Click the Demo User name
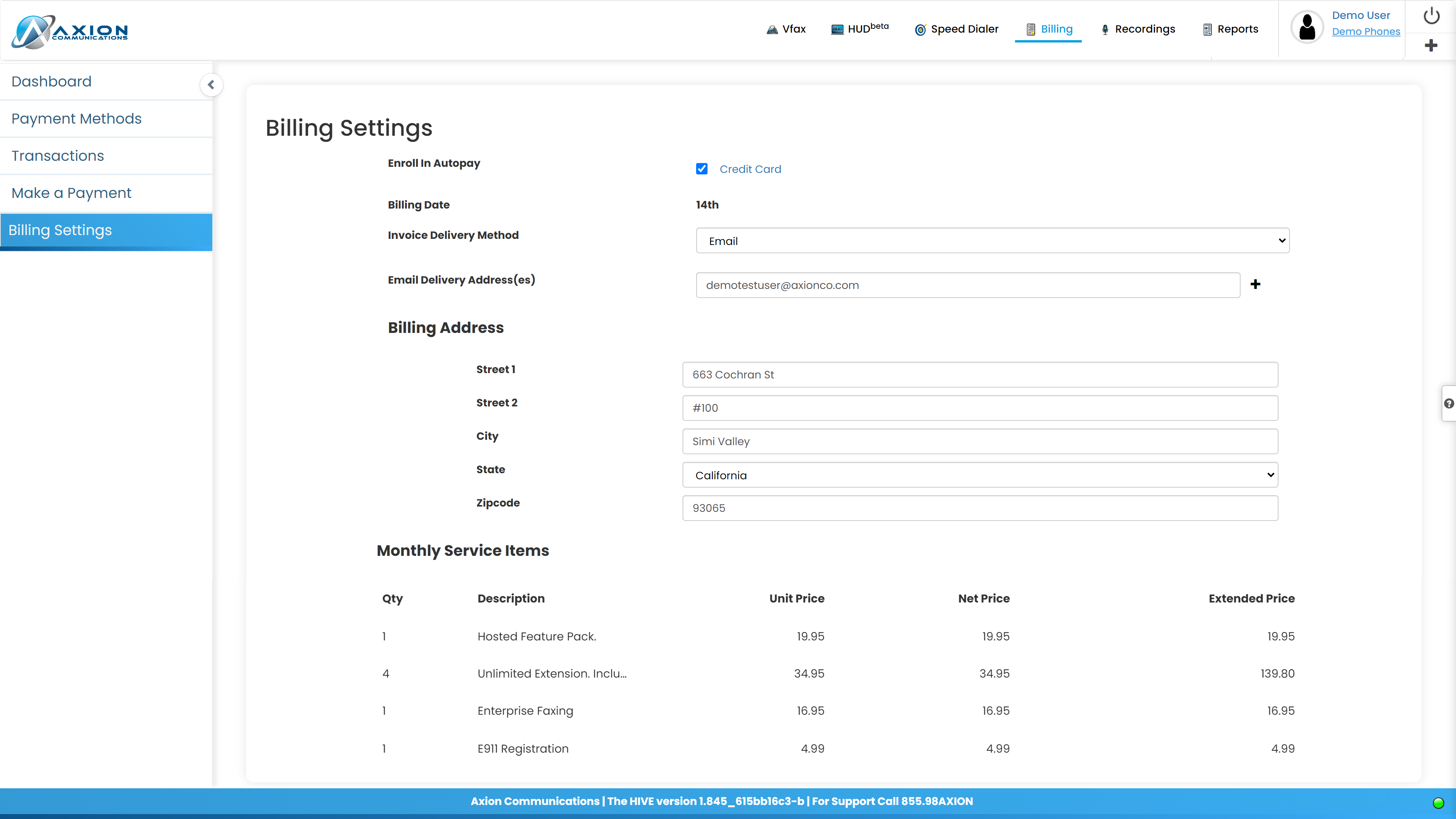The width and height of the screenshot is (1456, 819). [1360, 15]
